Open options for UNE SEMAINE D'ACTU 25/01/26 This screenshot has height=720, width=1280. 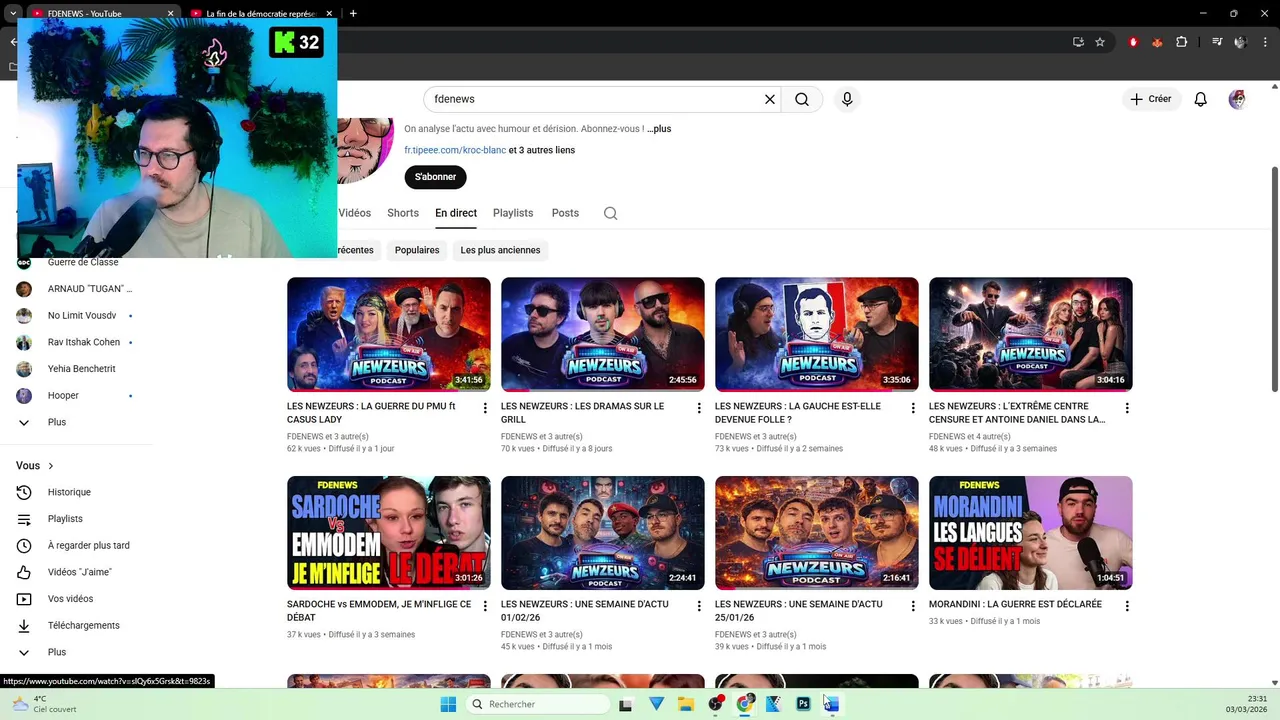coord(913,606)
